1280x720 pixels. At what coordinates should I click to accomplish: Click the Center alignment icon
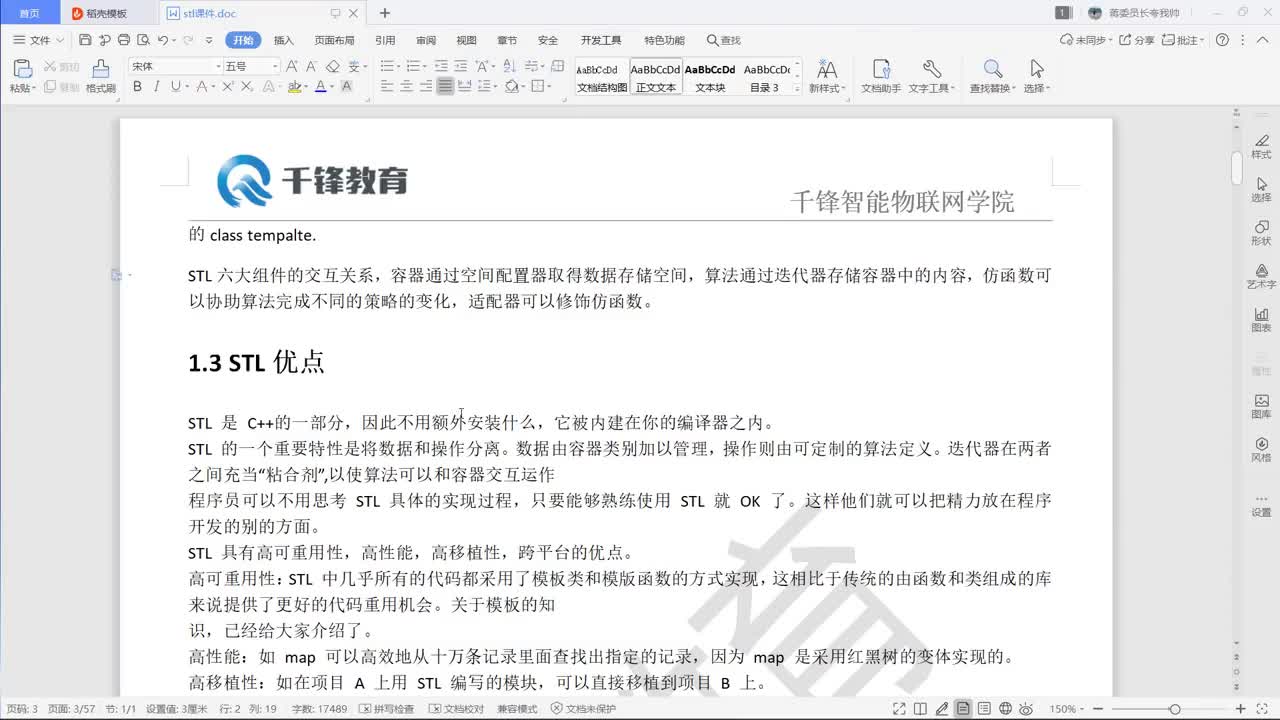(407, 87)
